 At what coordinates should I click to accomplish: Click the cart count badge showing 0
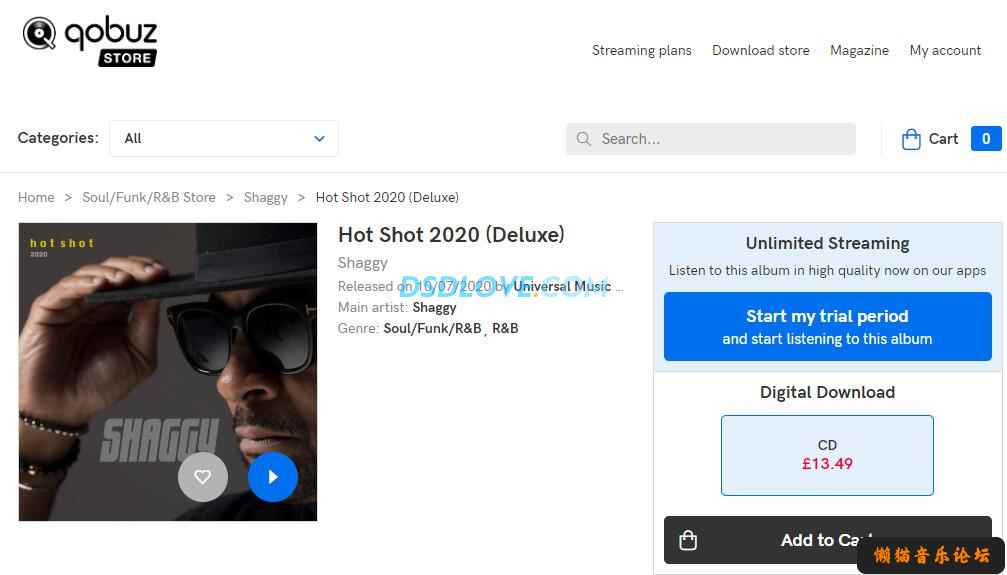(x=986, y=139)
